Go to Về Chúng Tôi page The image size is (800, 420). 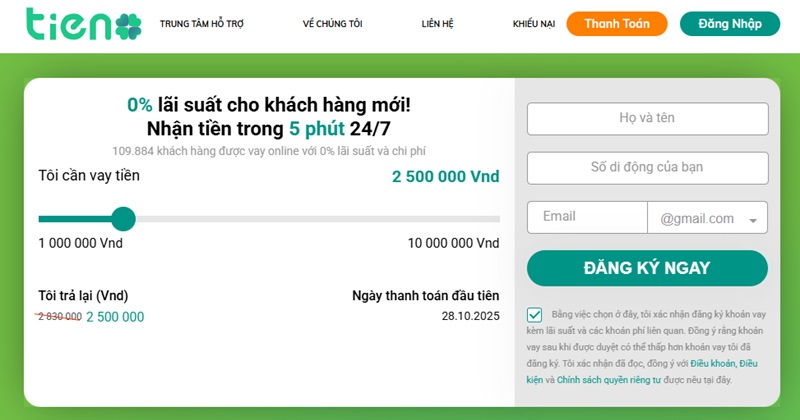[332, 23]
